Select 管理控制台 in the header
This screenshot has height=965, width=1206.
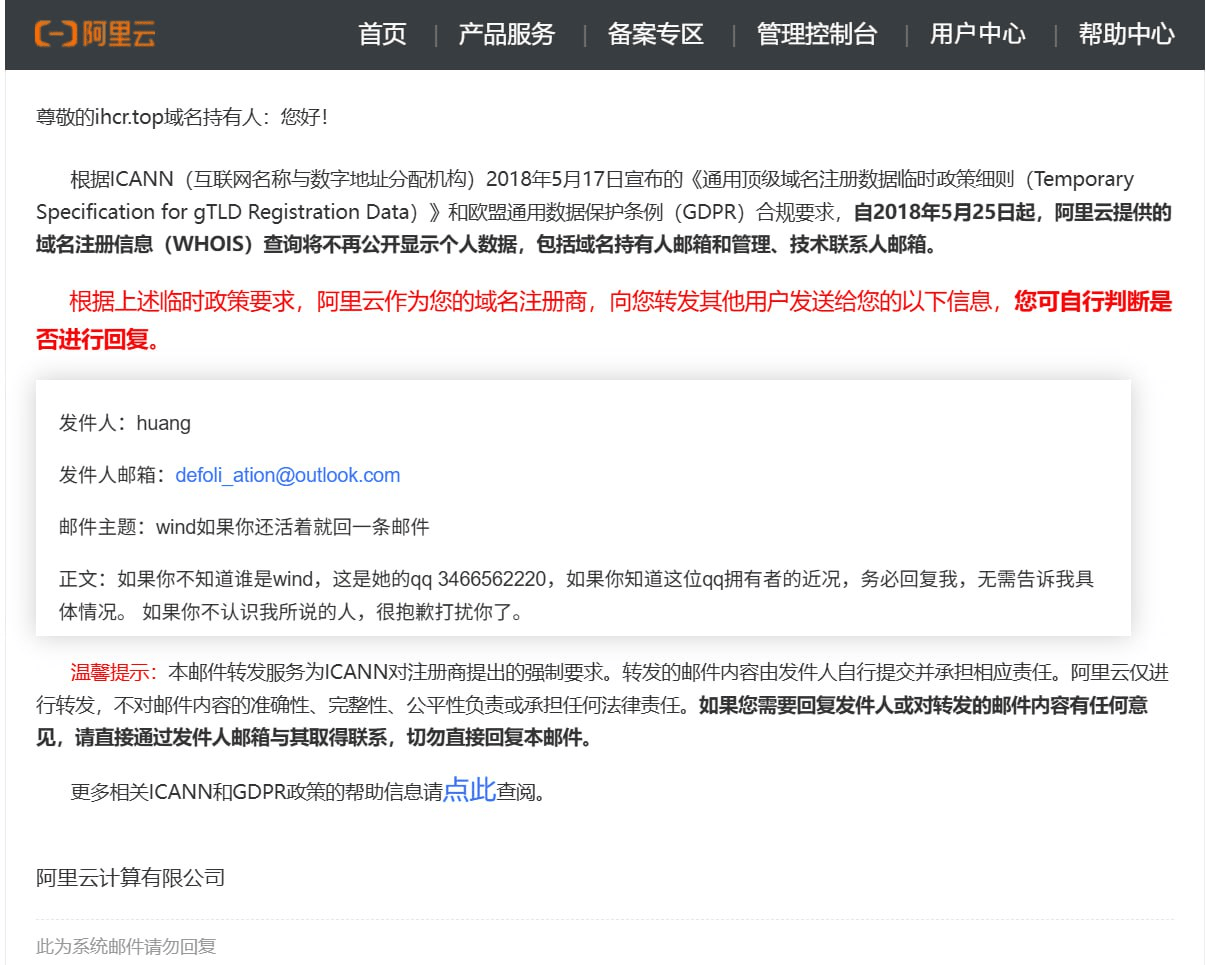(x=817, y=34)
